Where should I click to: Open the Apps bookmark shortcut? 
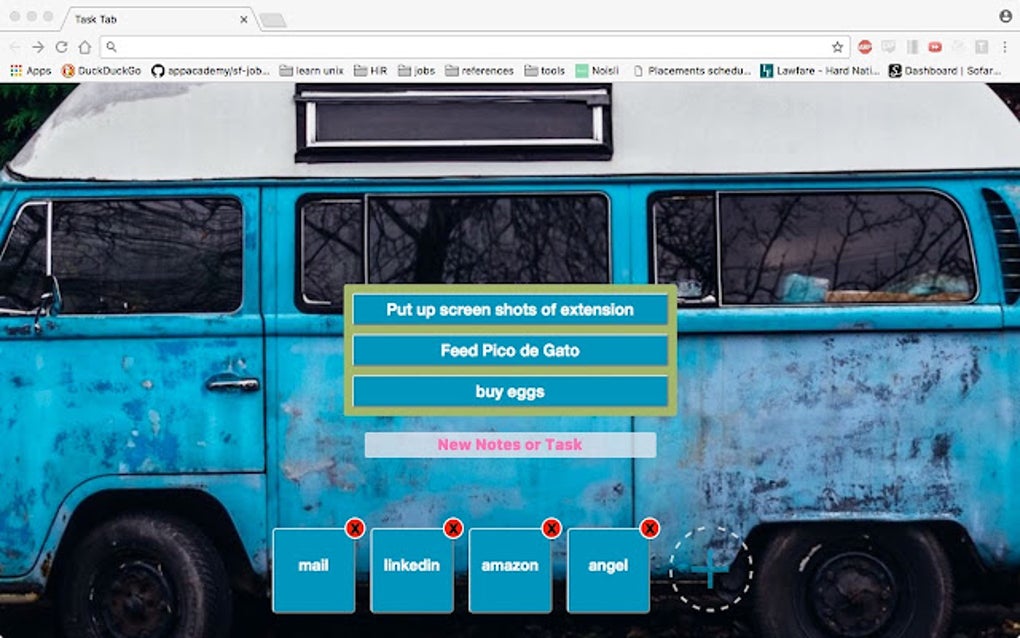[31, 70]
